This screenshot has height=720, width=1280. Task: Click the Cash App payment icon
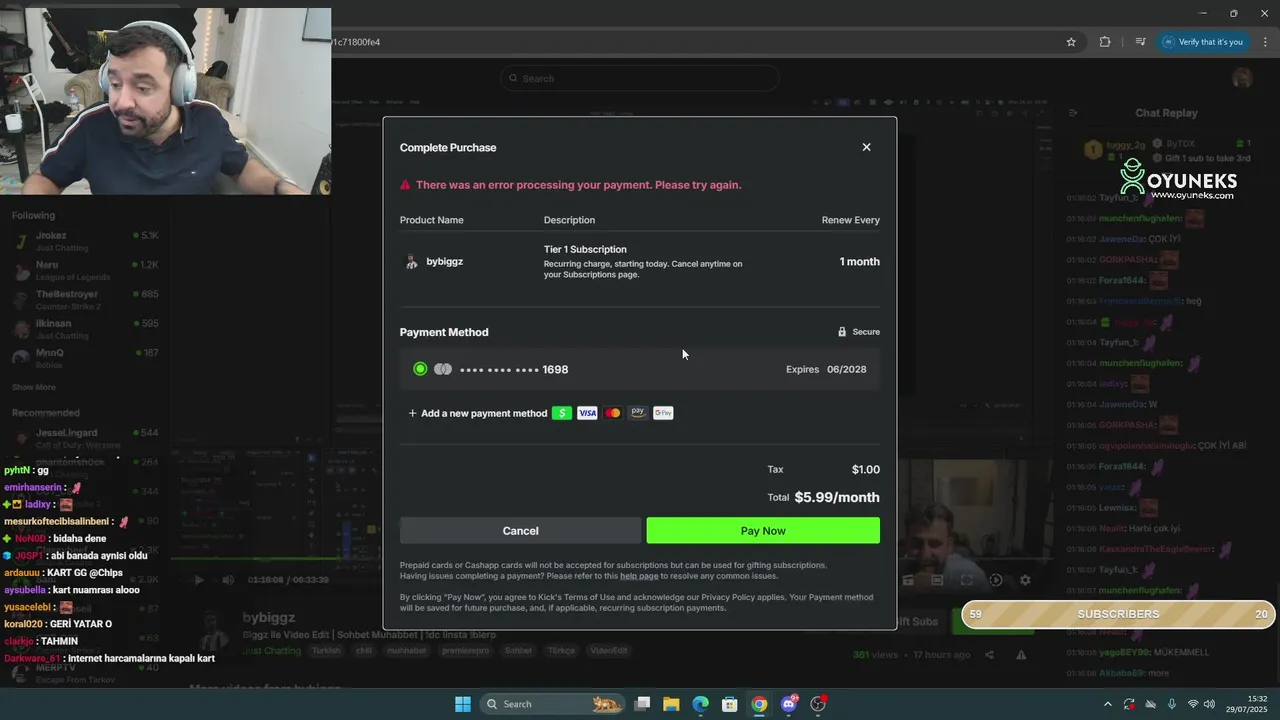pos(562,413)
